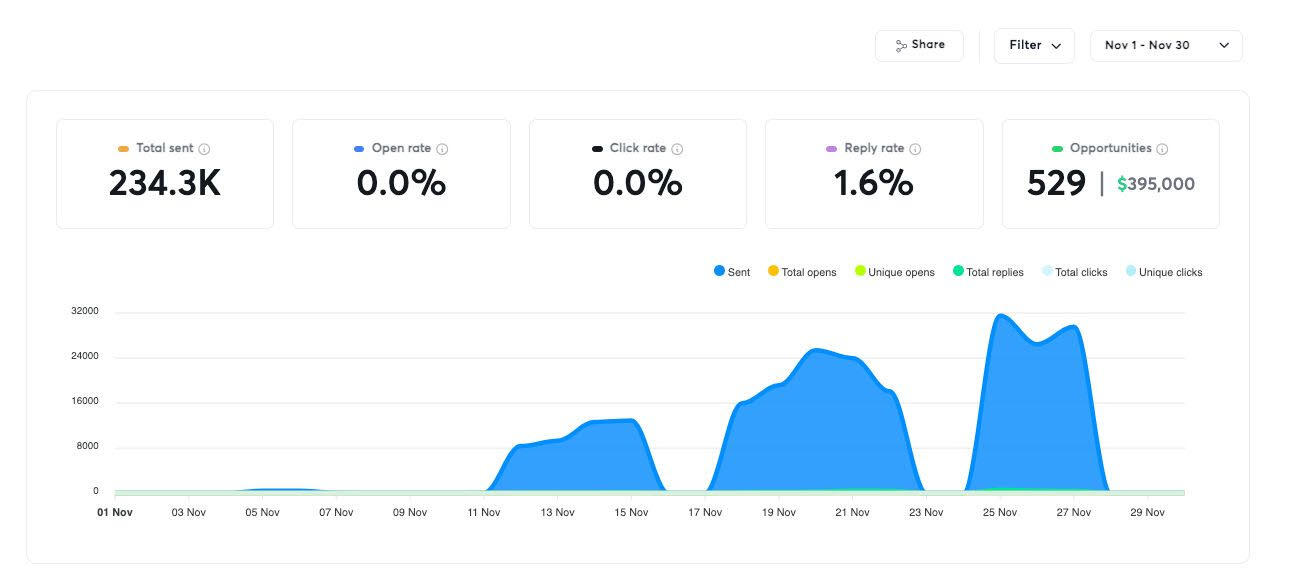Click the green Opportunities indicator pill

1057,149
